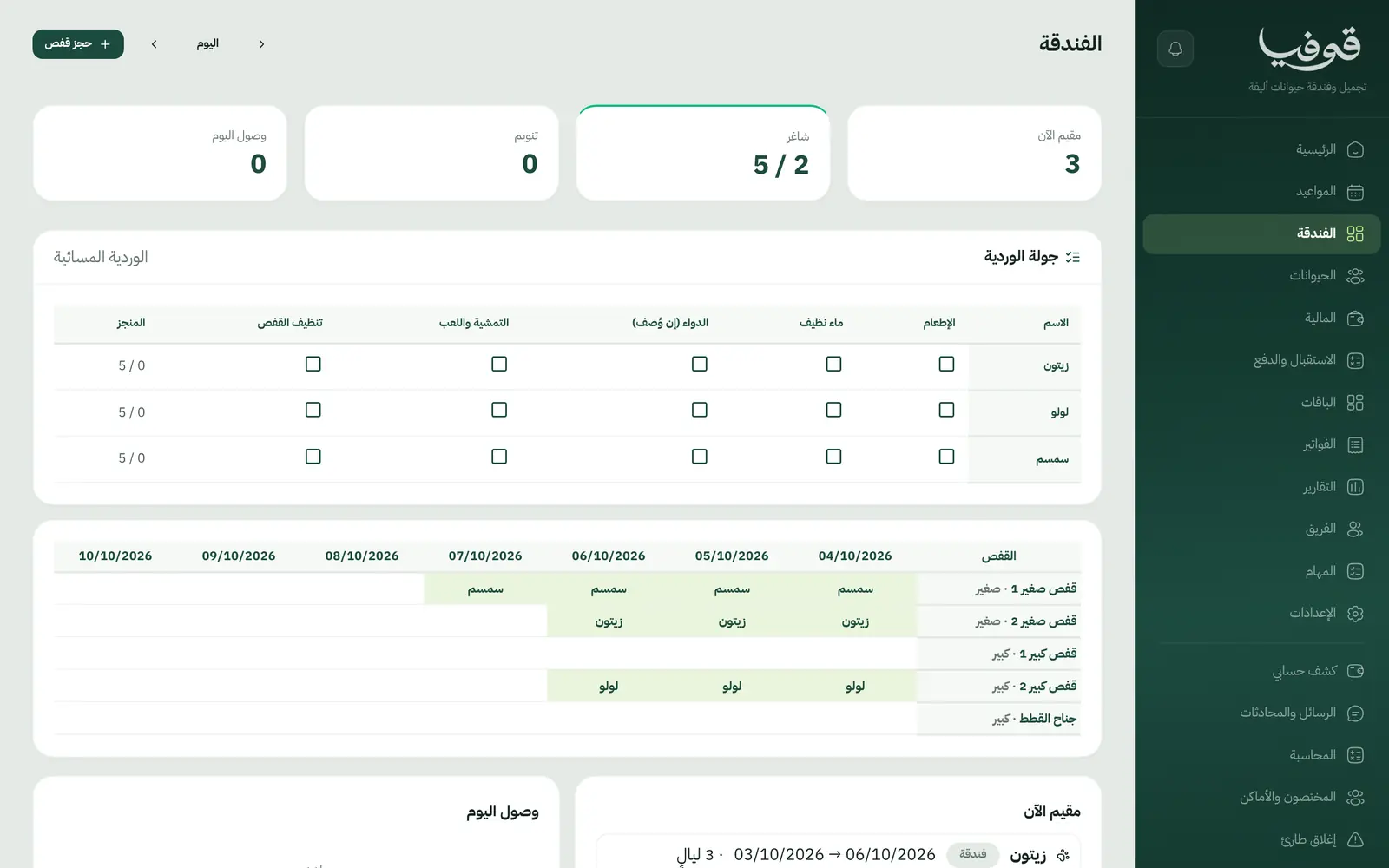1389x868 pixels.
Task: Open الرسائل والمحادثات chat icon
Action: pos(1355,713)
